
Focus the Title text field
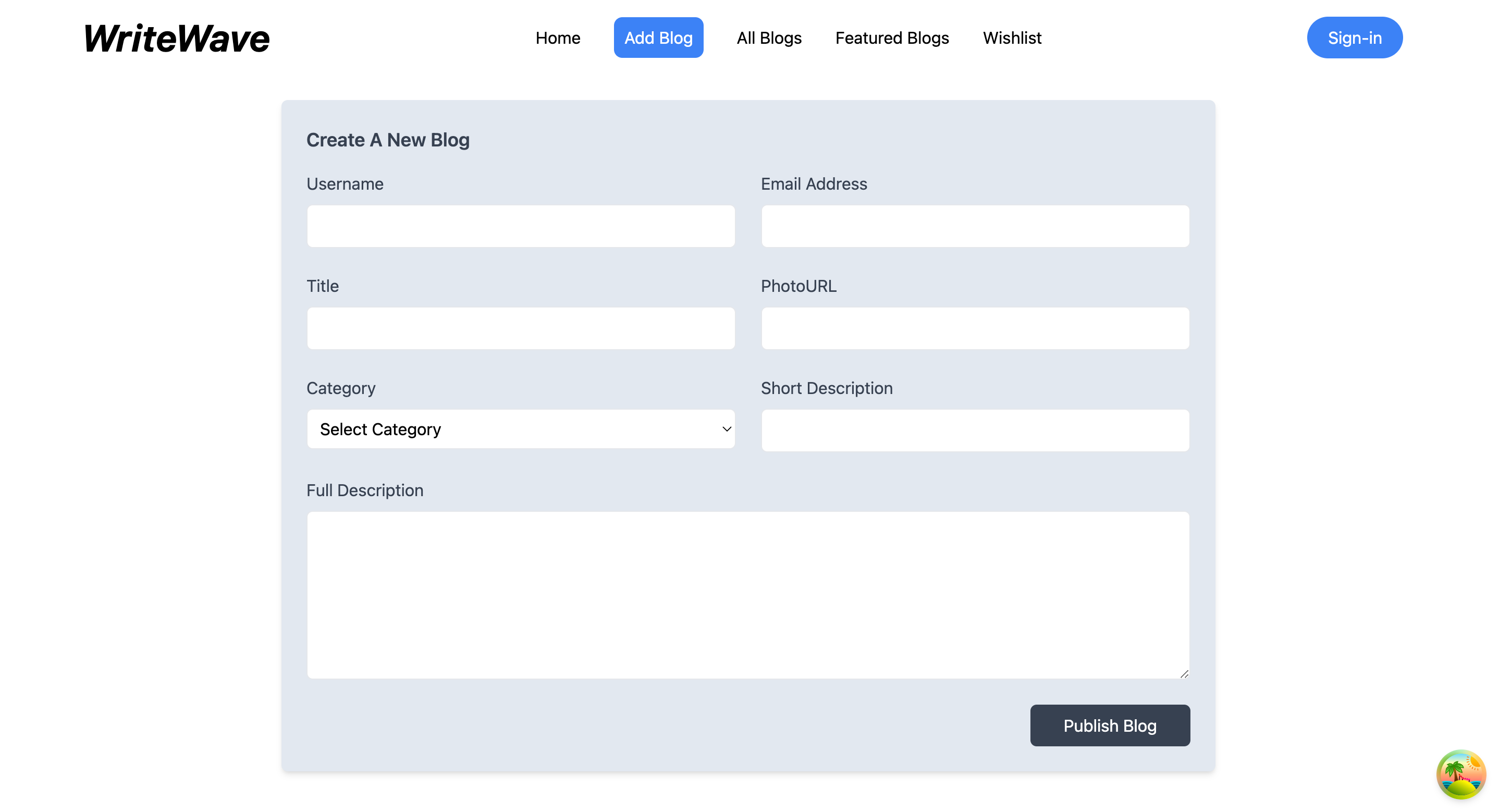(520, 328)
